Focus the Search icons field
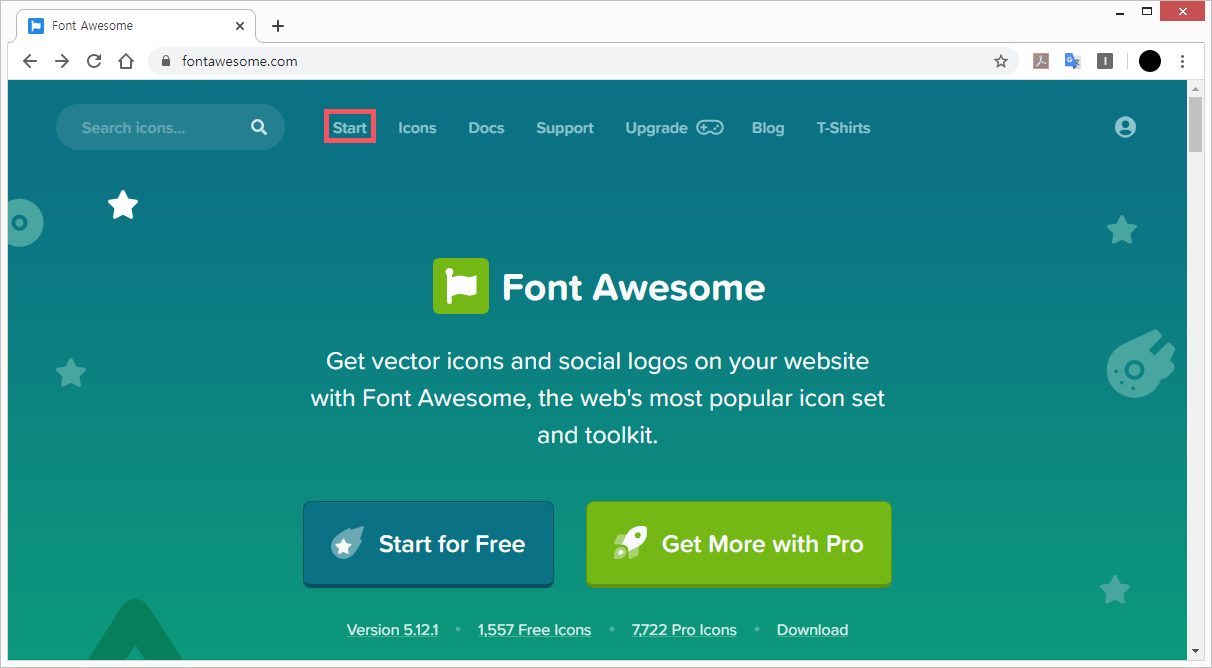The image size is (1212, 668). (x=170, y=127)
